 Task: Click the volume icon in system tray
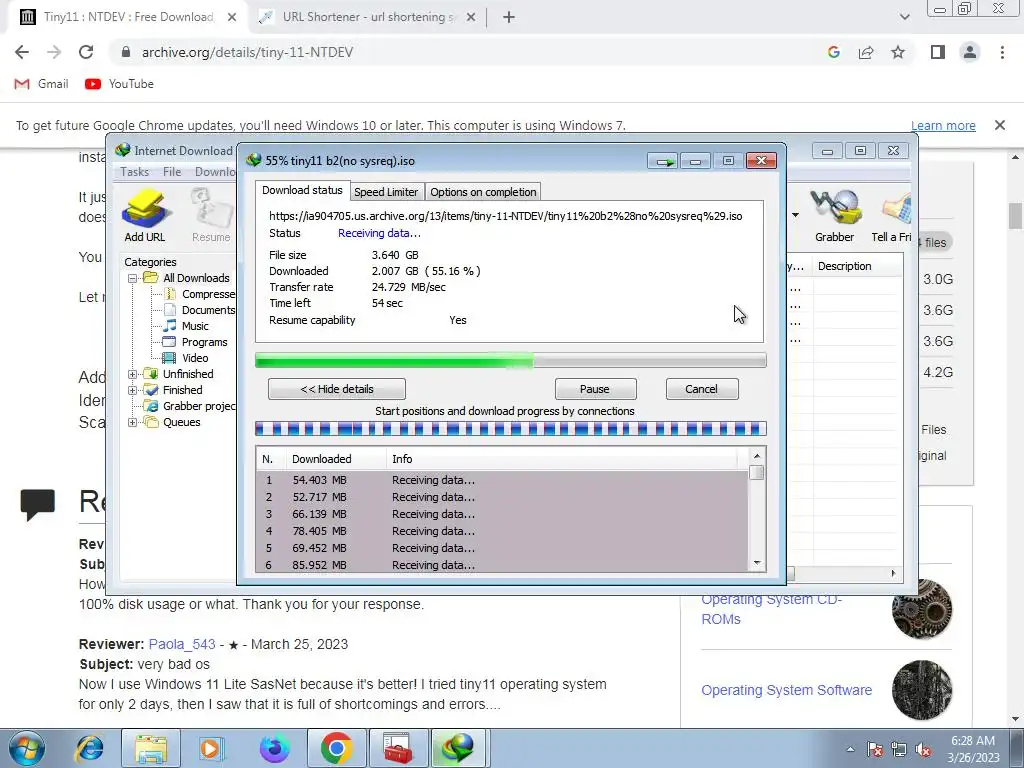click(x=923, y=750)
